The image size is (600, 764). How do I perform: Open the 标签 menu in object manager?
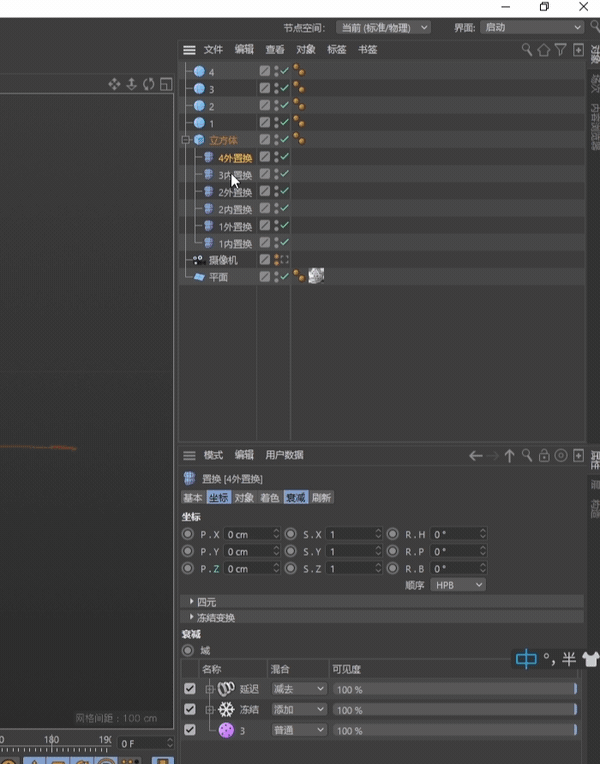click(x=336, y=50)
